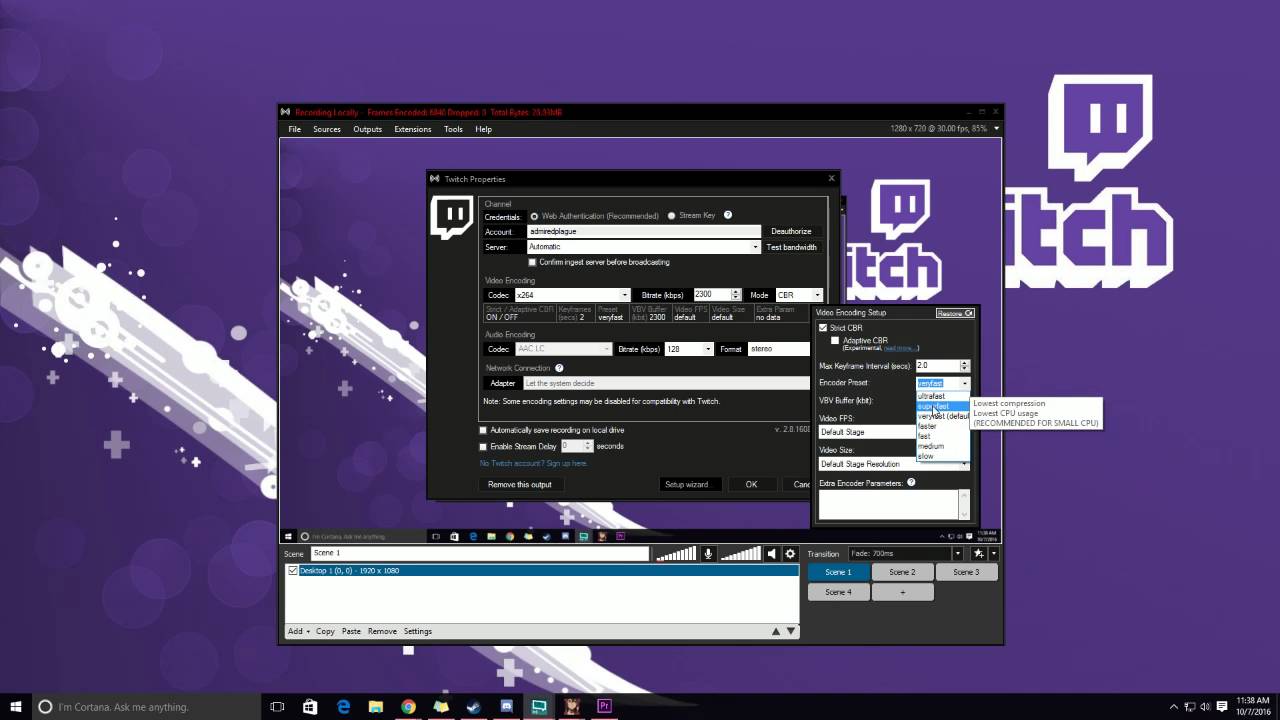Screen dimensions: 1280x720
Task: Open Task View on the taskbar
Action: [278, 707]
